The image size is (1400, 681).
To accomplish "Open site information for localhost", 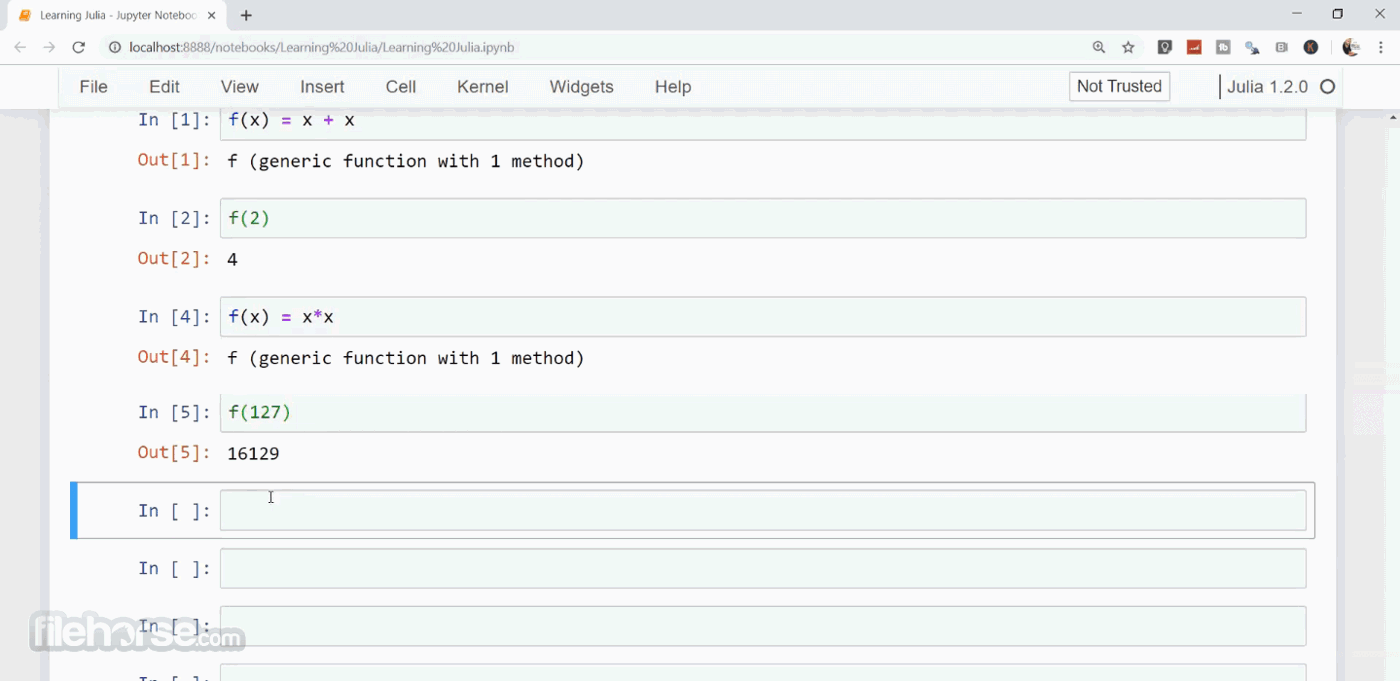I will point(114,47).
